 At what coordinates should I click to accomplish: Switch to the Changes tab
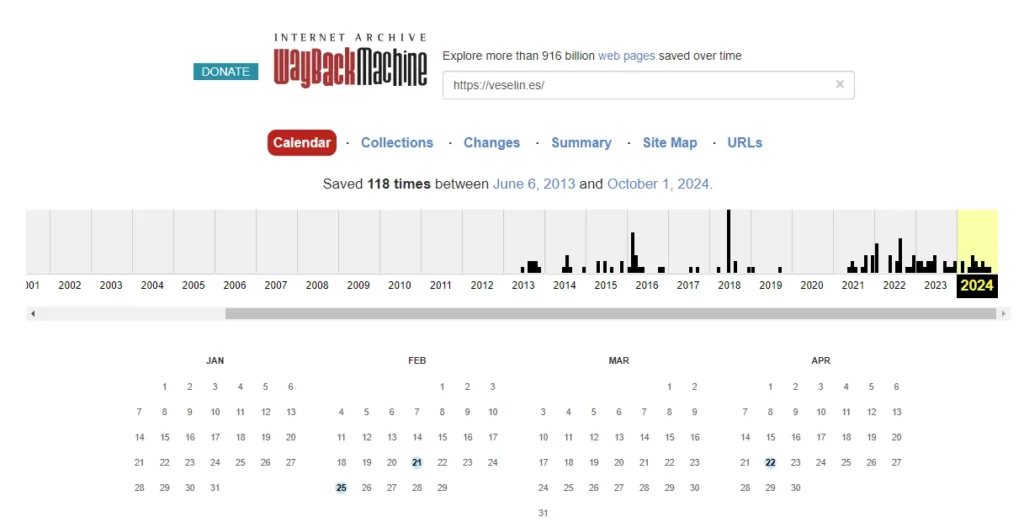click(491, 143)
